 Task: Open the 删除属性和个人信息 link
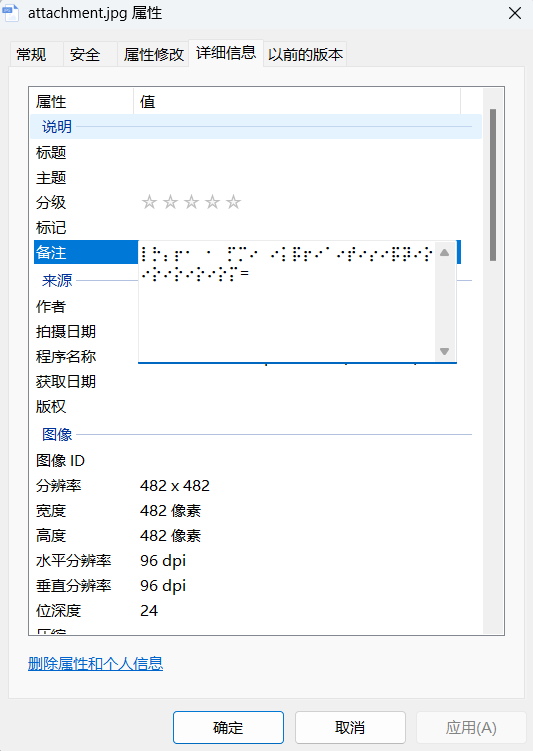[95, 663]
